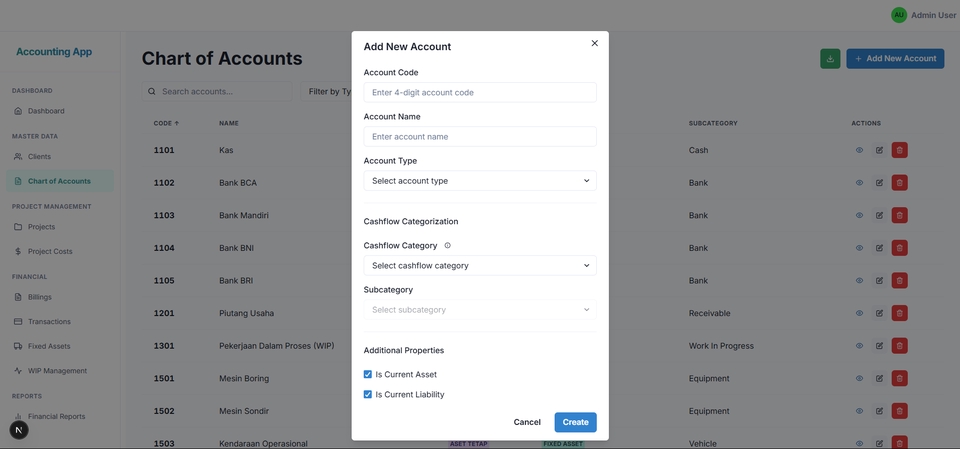Screen dimensions: 960x449
Task: Close the Add New Account dialog
Action: [x=594, y=43]
